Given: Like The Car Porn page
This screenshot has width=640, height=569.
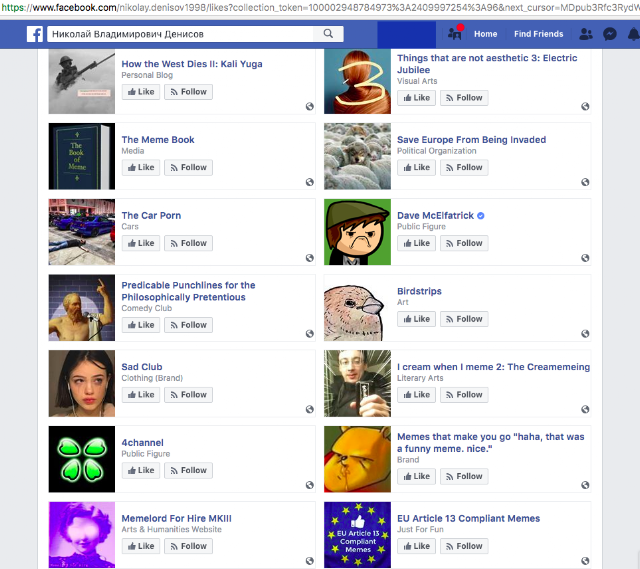Looking at the screenshot, I should 141,243.
